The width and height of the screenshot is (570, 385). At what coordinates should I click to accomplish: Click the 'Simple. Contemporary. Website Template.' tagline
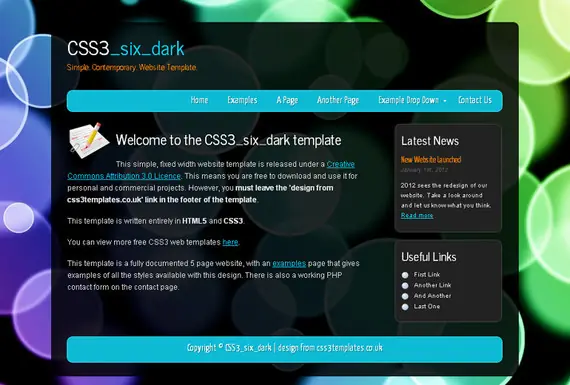click(x=132, y=68)
